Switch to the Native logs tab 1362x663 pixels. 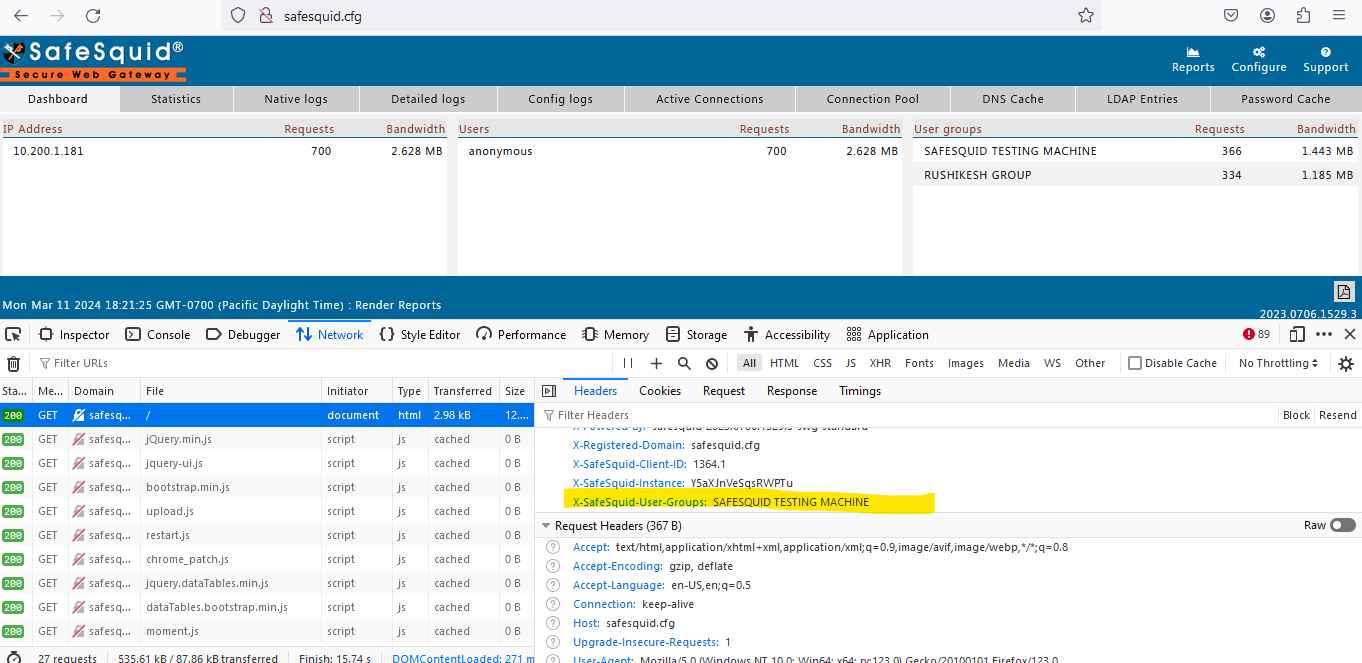coord(296,99)
